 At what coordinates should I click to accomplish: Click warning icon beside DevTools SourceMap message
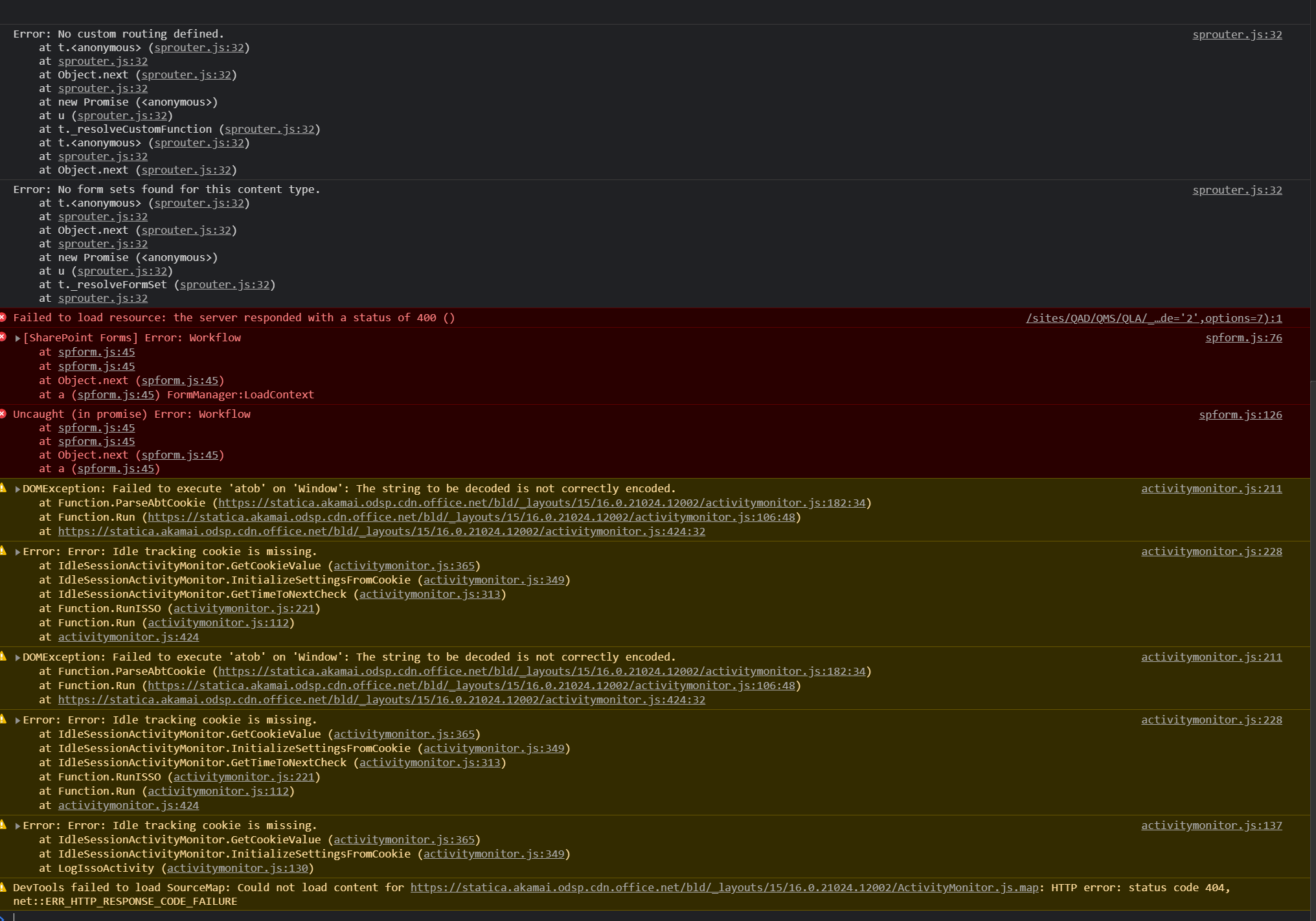coord(3,887)
